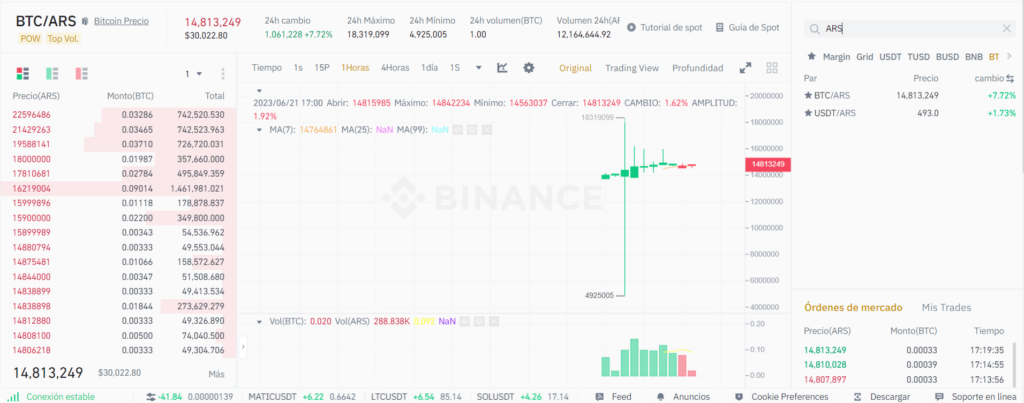This screenshot has width=1024, height=403.
Task: Show only sell orders in order book
Action: click(x=81, y=74)
